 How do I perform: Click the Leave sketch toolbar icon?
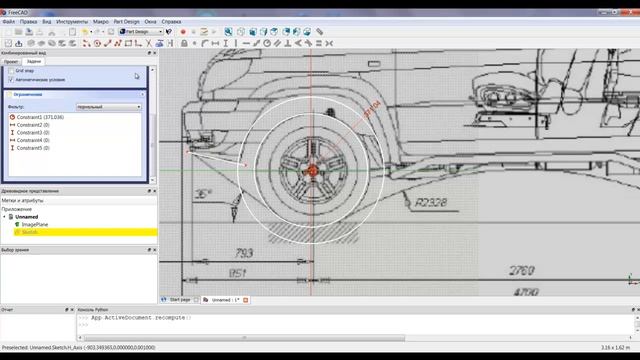19,43
